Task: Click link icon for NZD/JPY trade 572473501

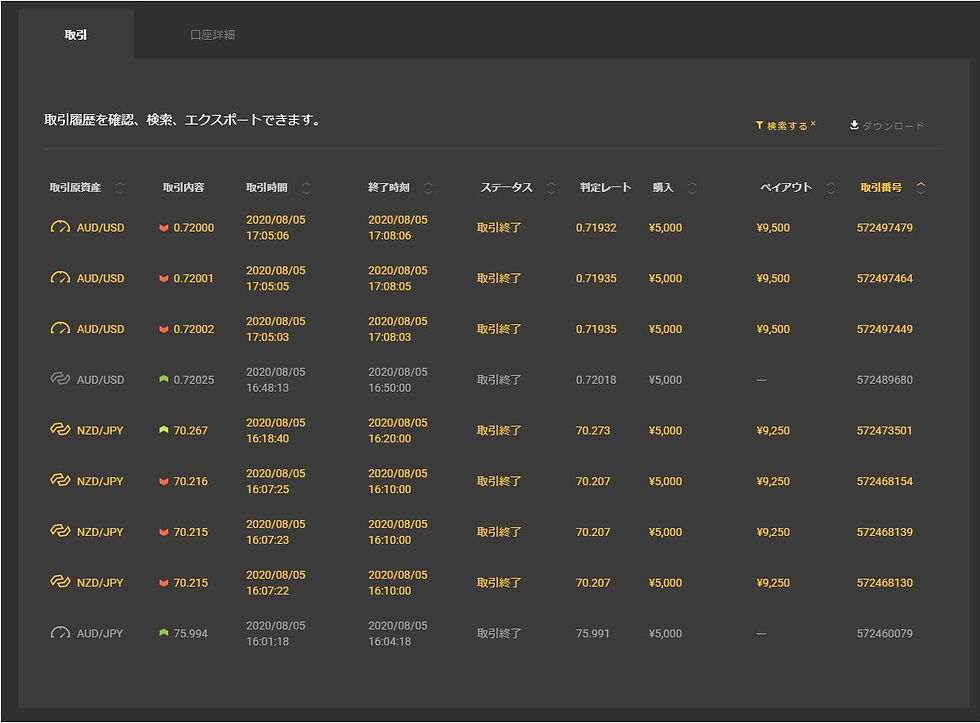Action: pos(60,429)
